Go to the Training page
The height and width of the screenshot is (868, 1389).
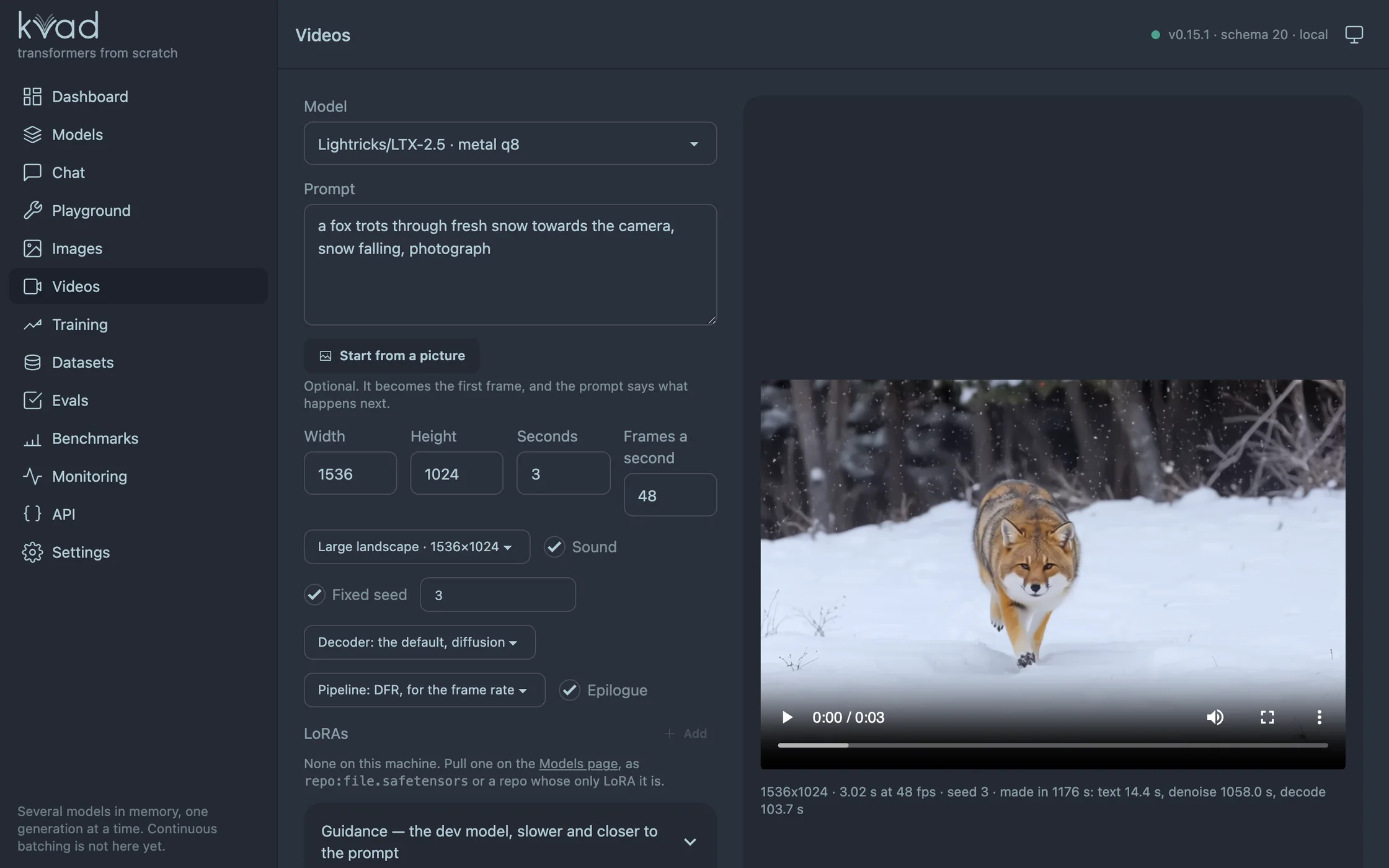tap(138, 324)
